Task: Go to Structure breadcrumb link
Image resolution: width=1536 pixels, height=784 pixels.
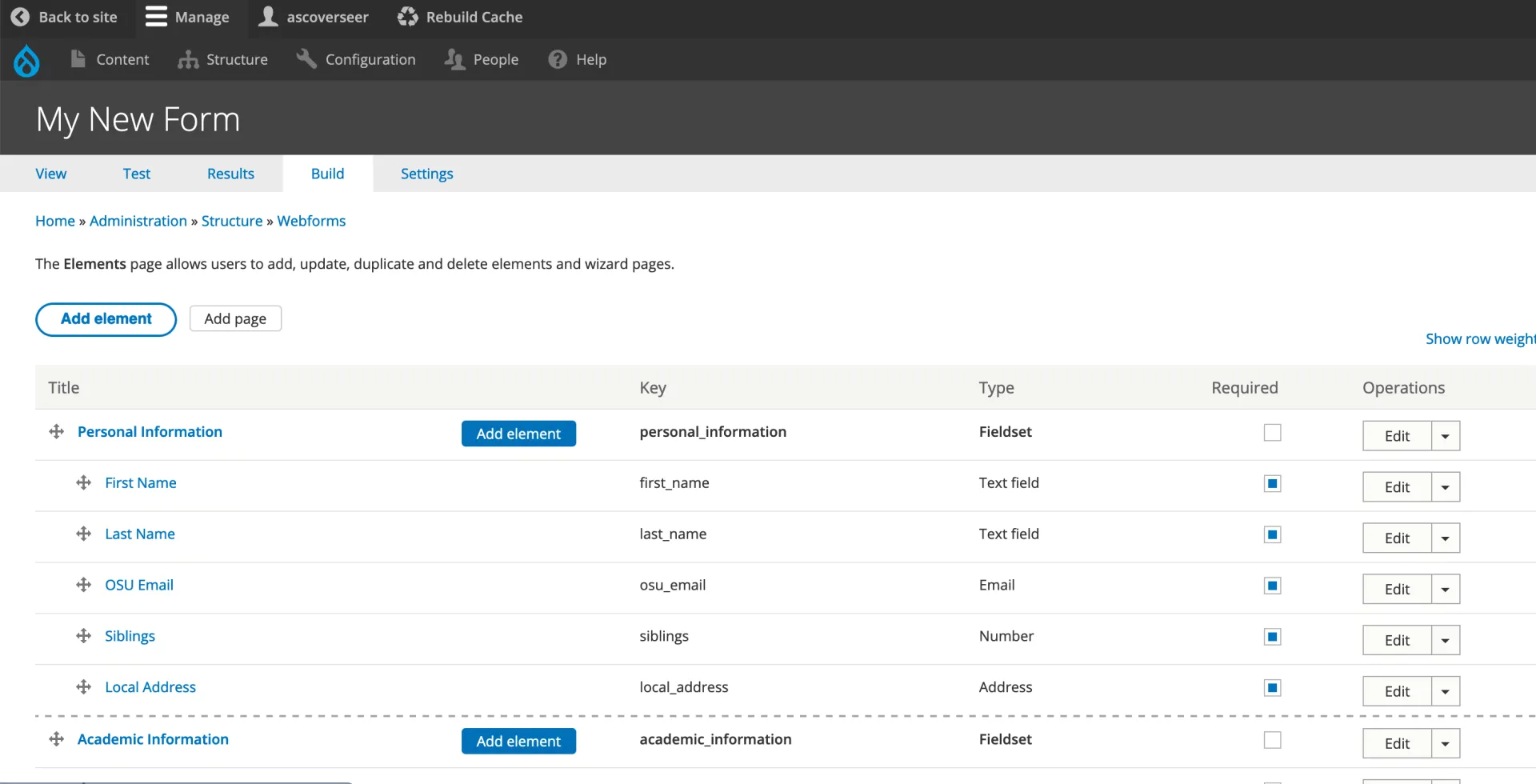Action: (232, 221)
